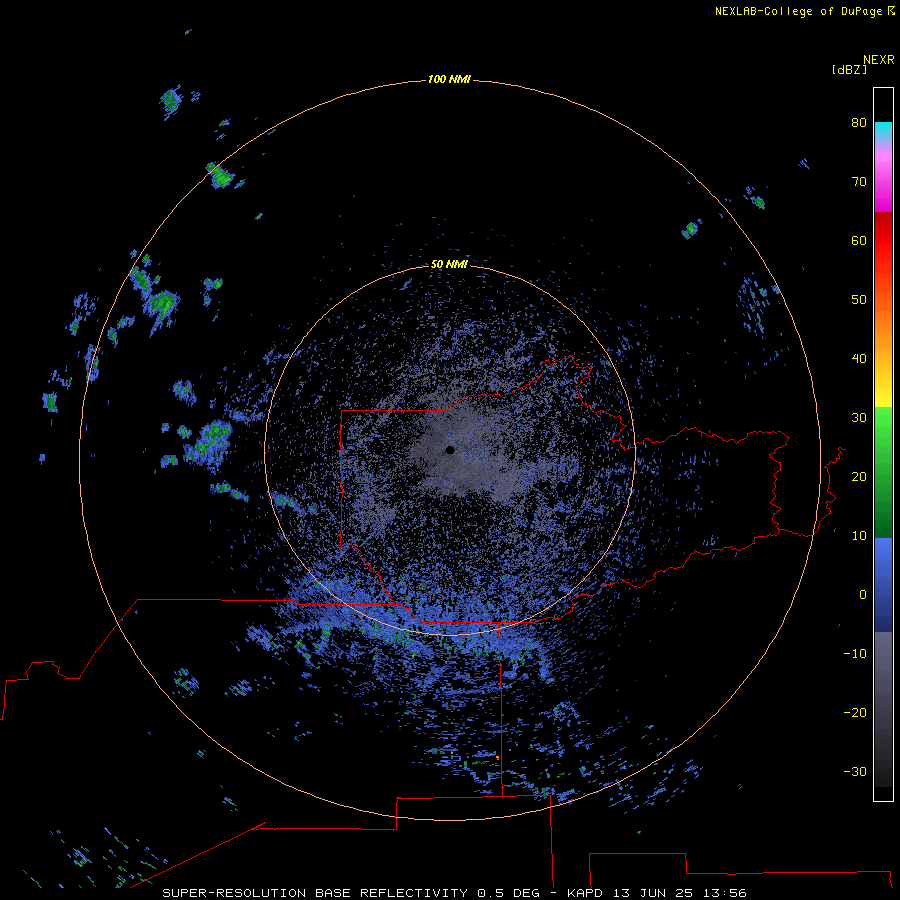This screenshot has height=900, width=900.
Task: Click the NEXR label above color scale
Action: pyautogui.click(x=878, y=60)
